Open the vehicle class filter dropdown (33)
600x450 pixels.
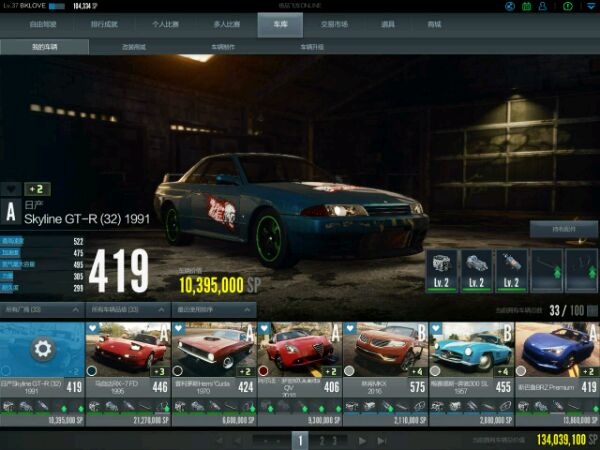tap(129, 310)
